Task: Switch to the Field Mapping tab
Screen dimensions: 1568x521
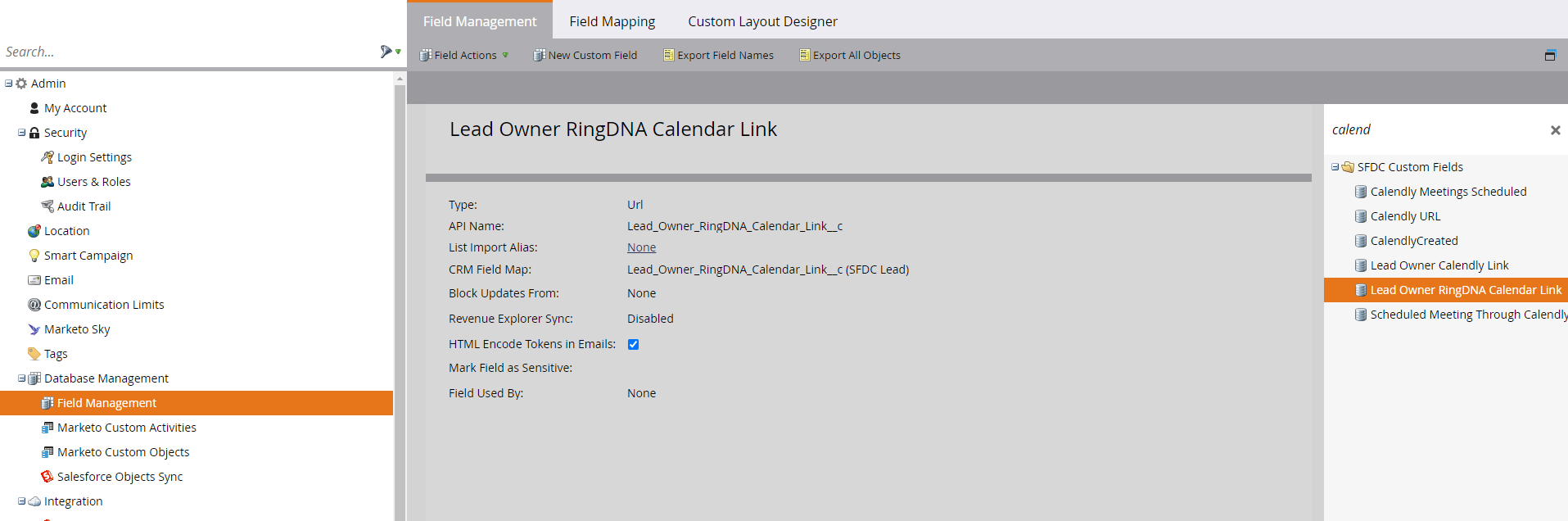Action: click(612, 21)
